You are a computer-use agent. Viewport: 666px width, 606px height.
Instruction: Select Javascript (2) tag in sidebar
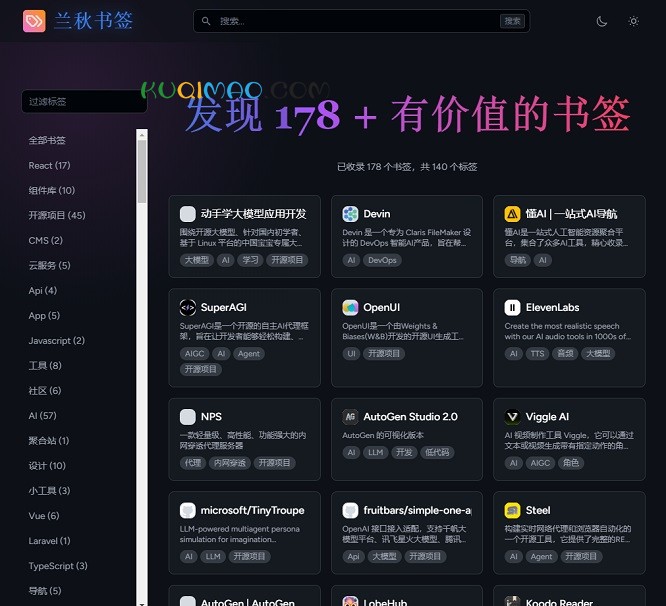click(56, 341)
